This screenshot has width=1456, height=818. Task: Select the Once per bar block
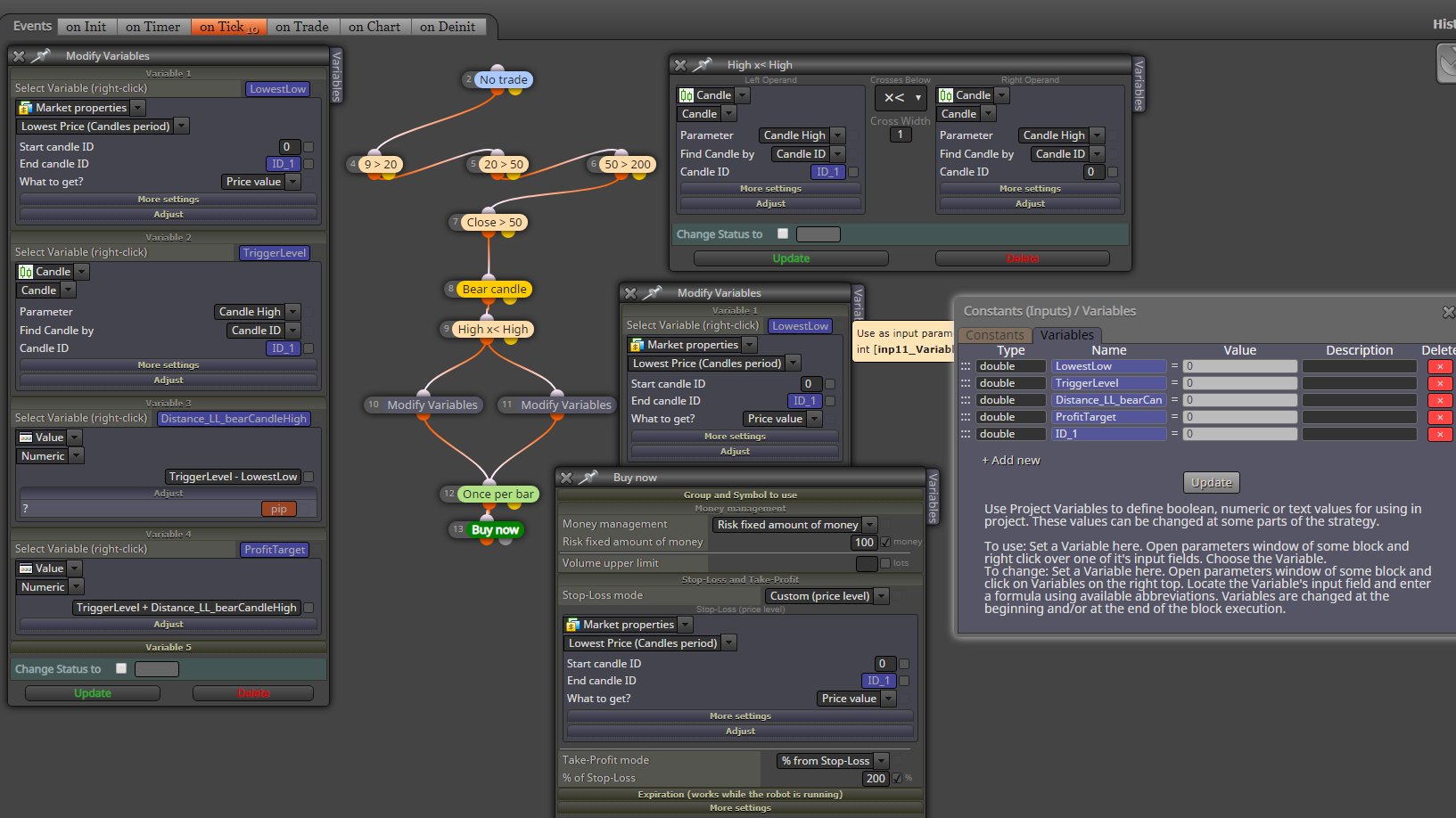(498, 494)
